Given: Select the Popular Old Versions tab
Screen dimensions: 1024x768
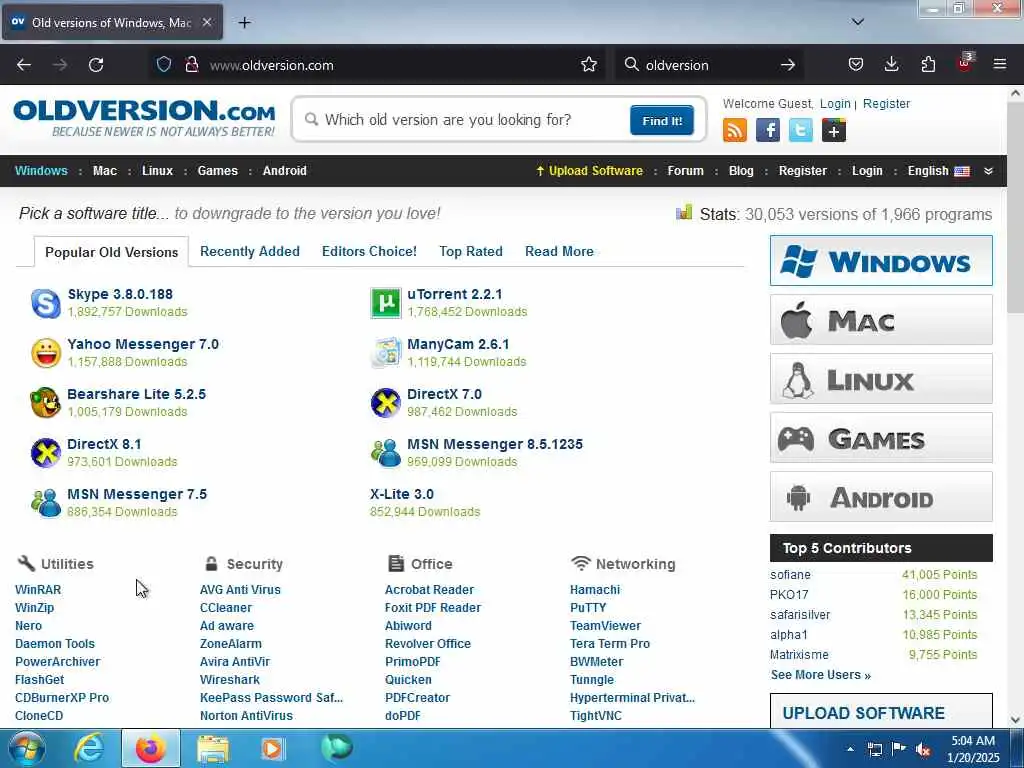Looking at the screenshot, I should [111, 252].
